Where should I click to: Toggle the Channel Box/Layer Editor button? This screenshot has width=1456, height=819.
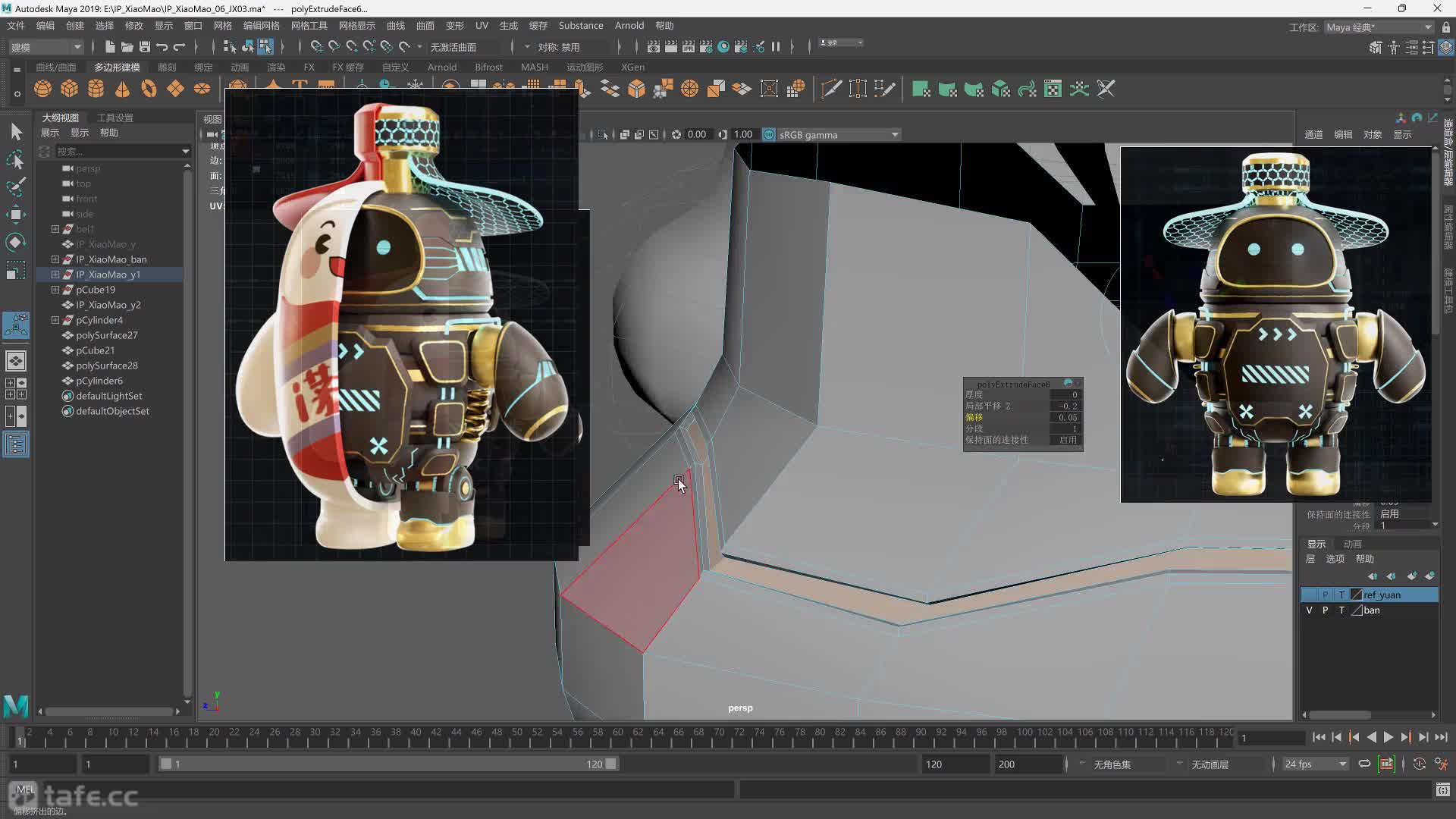[1446, 47]
